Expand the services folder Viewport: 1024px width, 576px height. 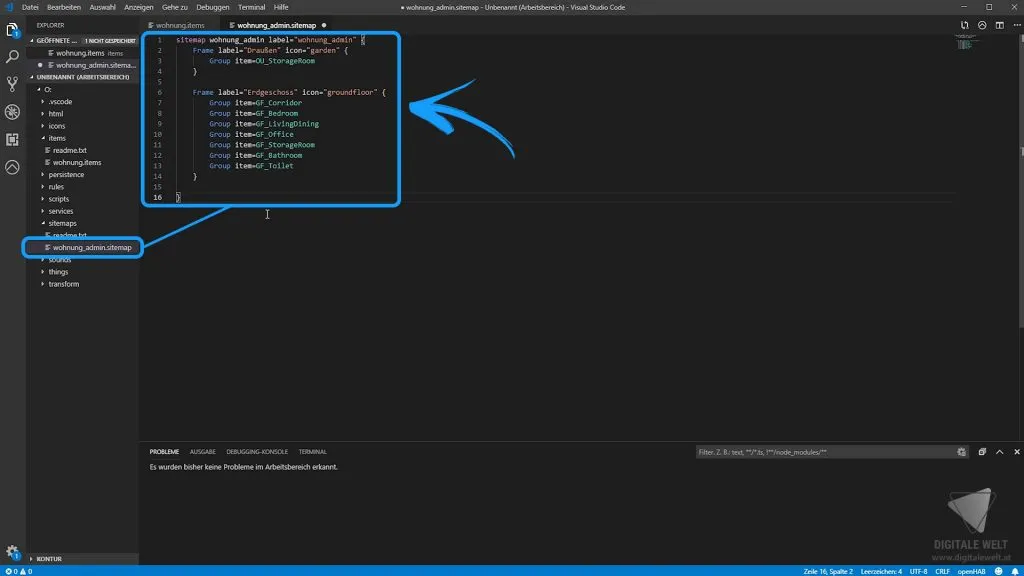pos(61,212)
